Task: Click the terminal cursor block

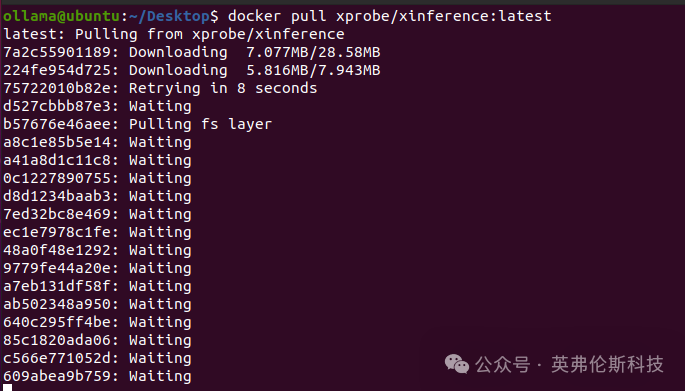Action: point(7,387)
